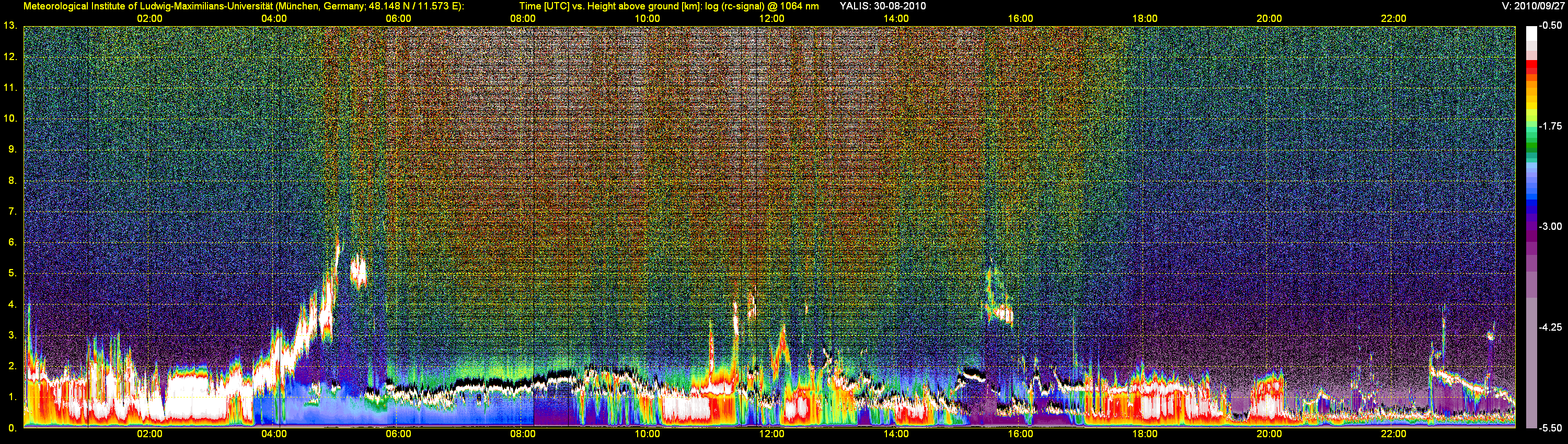Screen dimensions: 1568x444
Task: Select the 18:00 label on the bottom time axis
Action: pos(1145,434)
